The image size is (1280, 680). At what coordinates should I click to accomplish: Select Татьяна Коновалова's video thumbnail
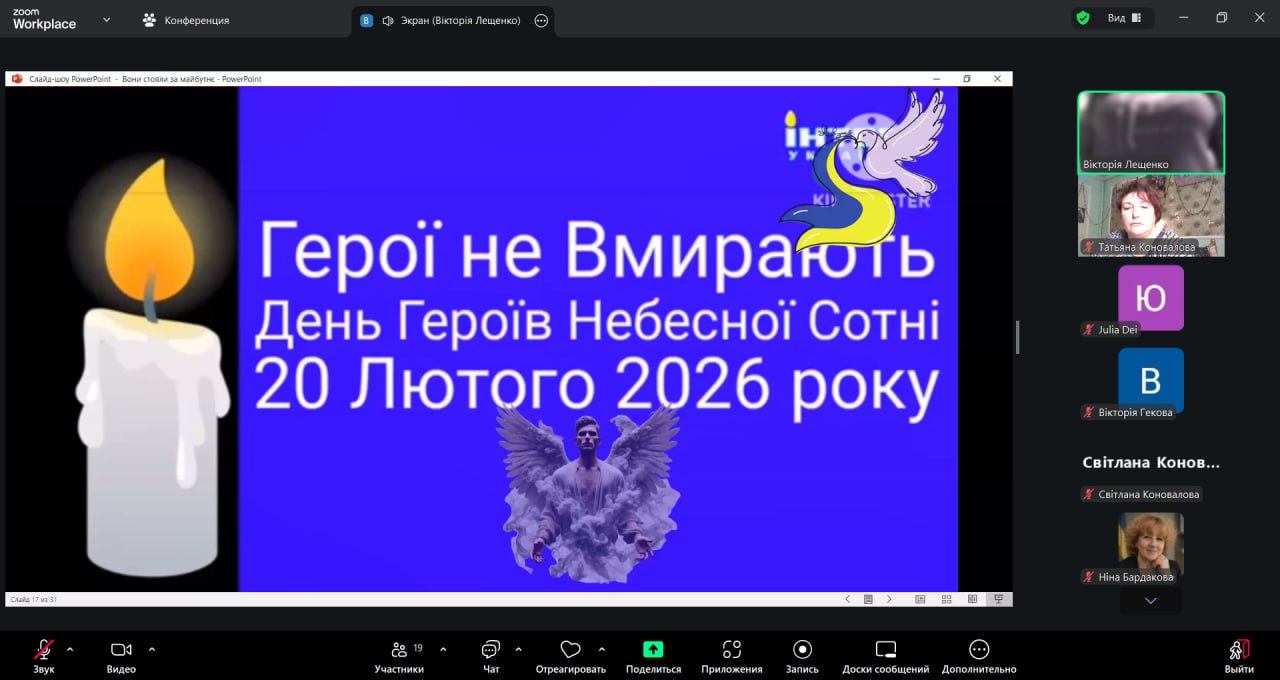click(x=1150, y=216)
